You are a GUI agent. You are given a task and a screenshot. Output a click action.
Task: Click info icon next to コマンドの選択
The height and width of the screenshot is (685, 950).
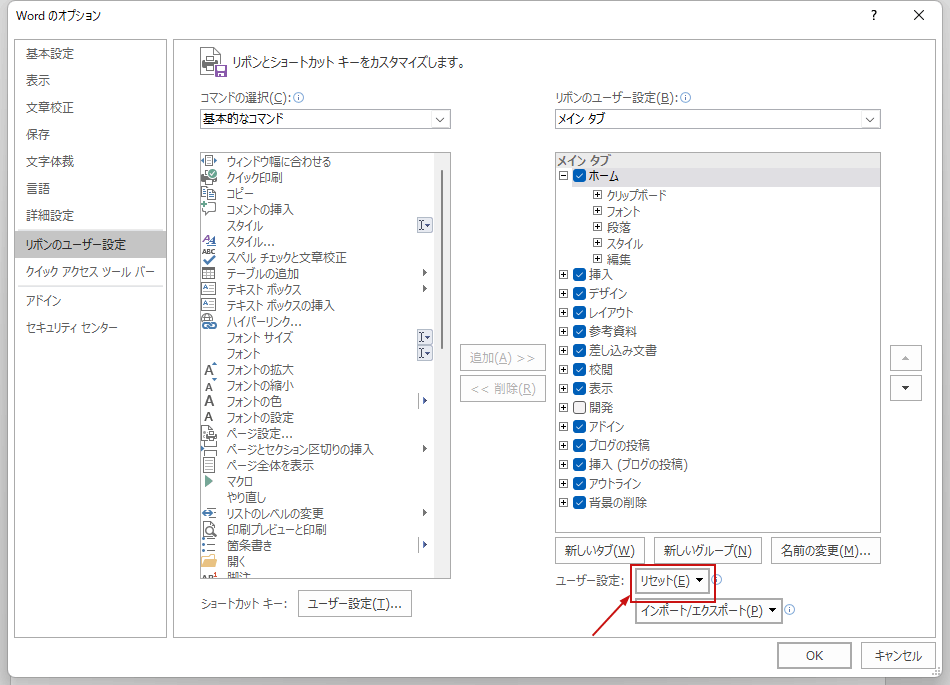click(x=299, y=98)
